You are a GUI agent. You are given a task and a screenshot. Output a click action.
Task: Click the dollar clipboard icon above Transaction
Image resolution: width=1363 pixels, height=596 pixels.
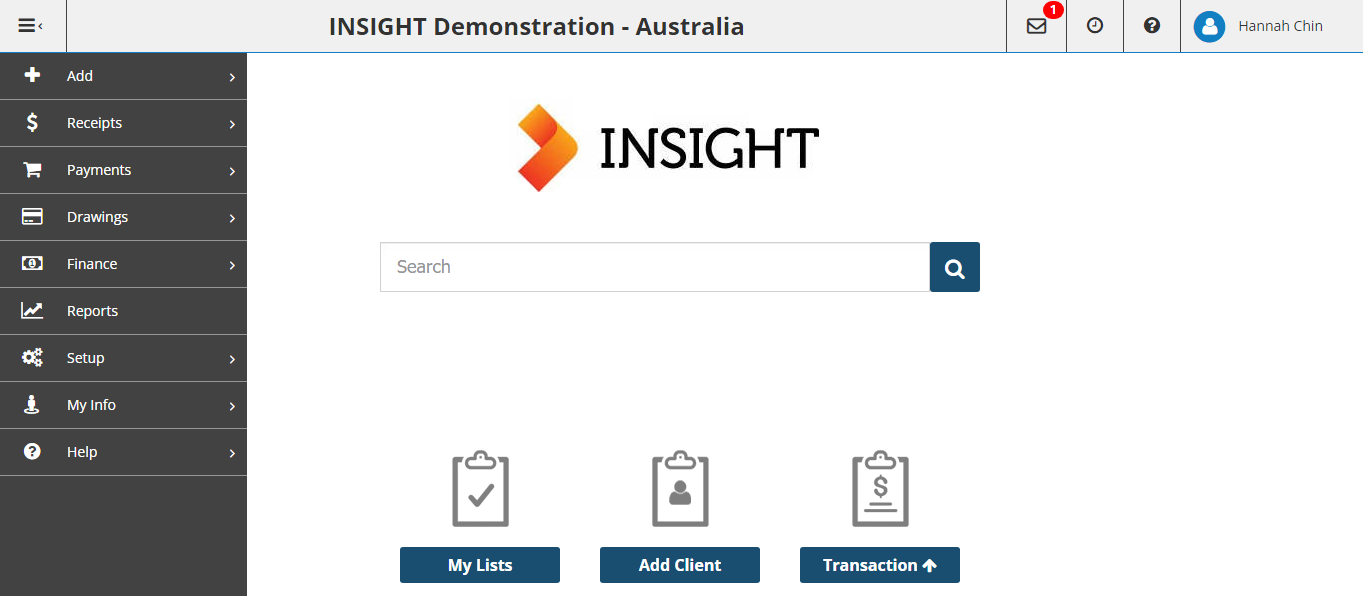click(880, 488)
